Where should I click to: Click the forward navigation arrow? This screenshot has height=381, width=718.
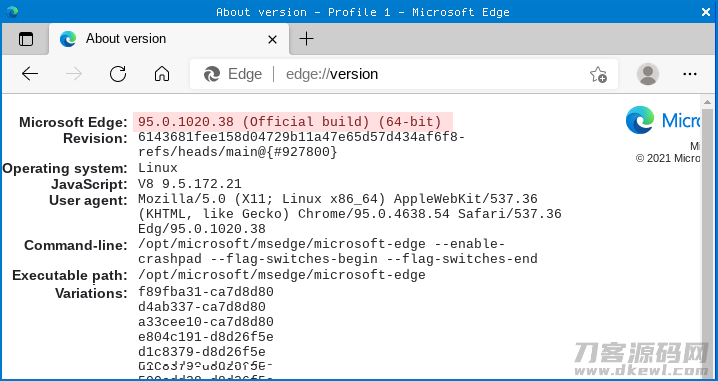pos(74,74)
